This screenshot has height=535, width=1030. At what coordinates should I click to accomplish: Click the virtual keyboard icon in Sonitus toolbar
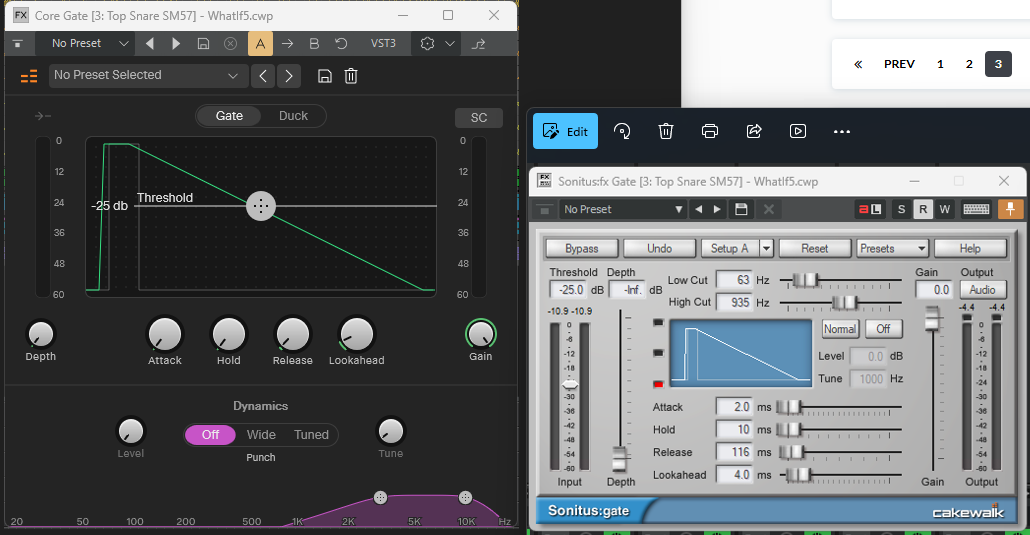coord(977,209)
